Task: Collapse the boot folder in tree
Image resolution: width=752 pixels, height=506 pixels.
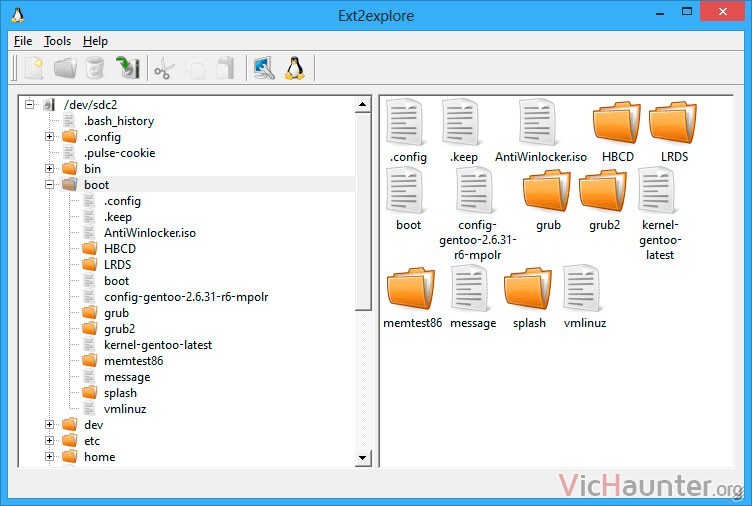Action: tap(49, 184)
